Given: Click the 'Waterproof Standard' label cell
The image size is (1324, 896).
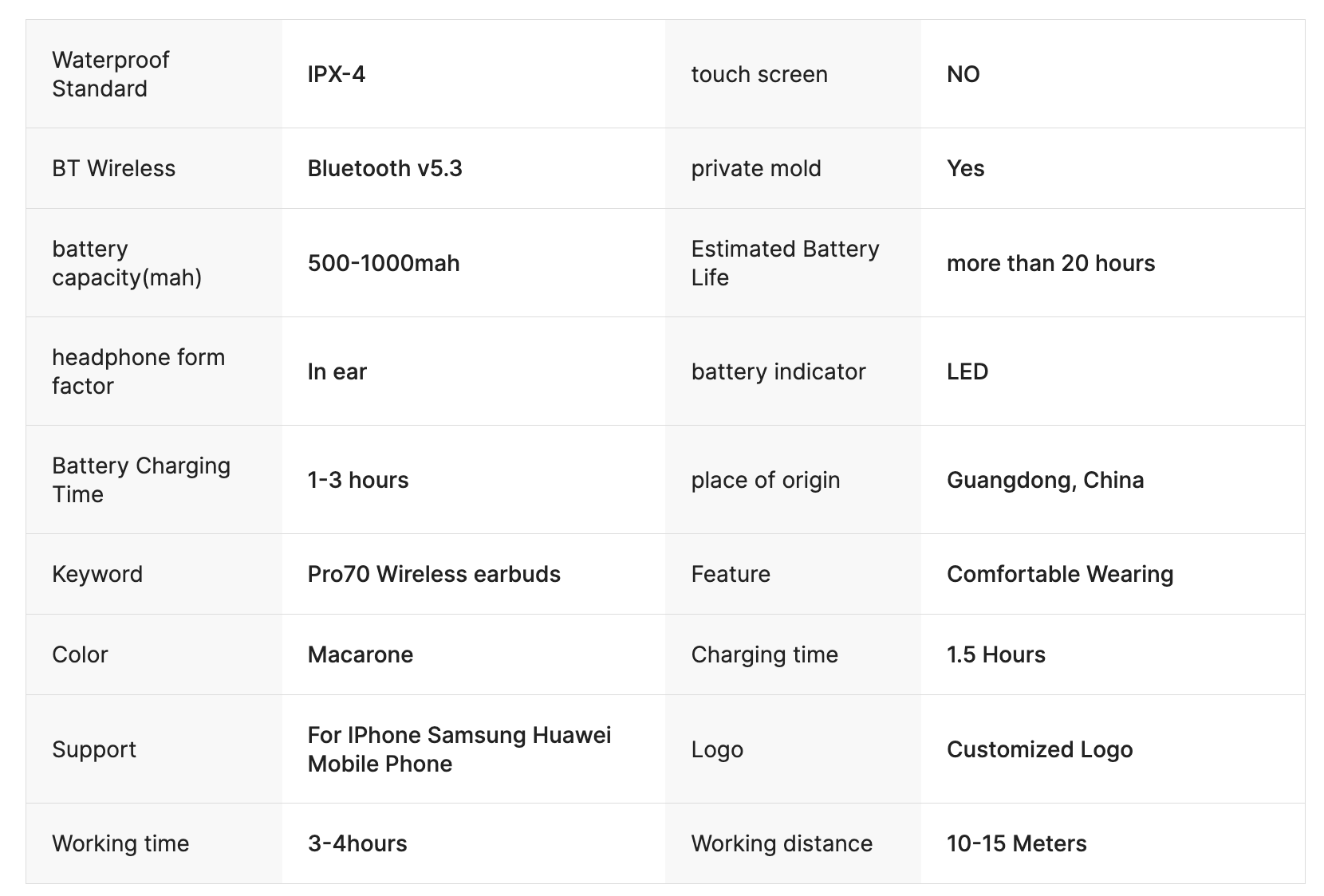Looking at the screenshot, I should click(111, 74).
